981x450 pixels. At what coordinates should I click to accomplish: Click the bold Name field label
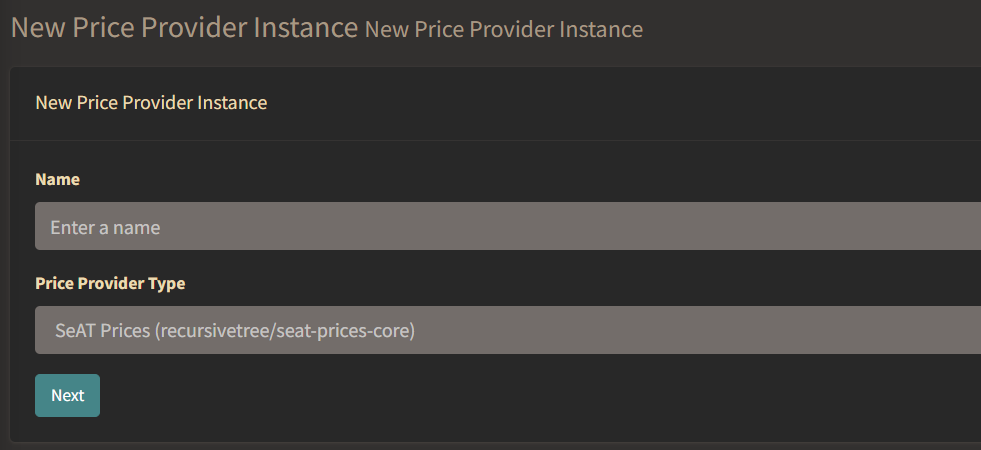pyautogui.click(x=57, y=179)
